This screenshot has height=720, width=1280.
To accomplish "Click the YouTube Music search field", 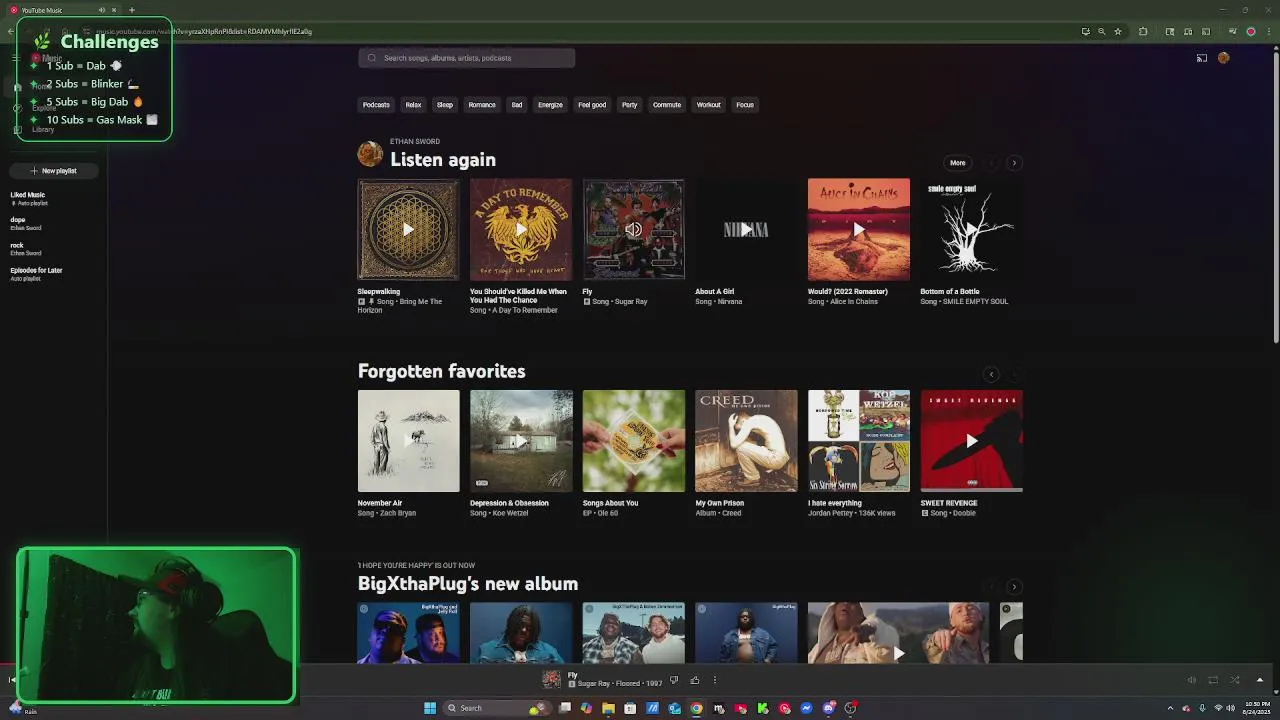I will [x=466, y=58].
